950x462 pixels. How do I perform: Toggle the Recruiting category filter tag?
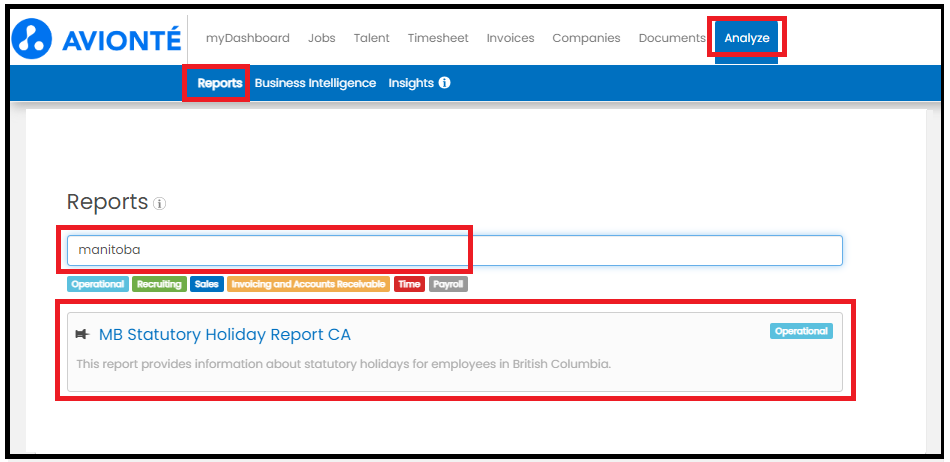click(159, 285)
